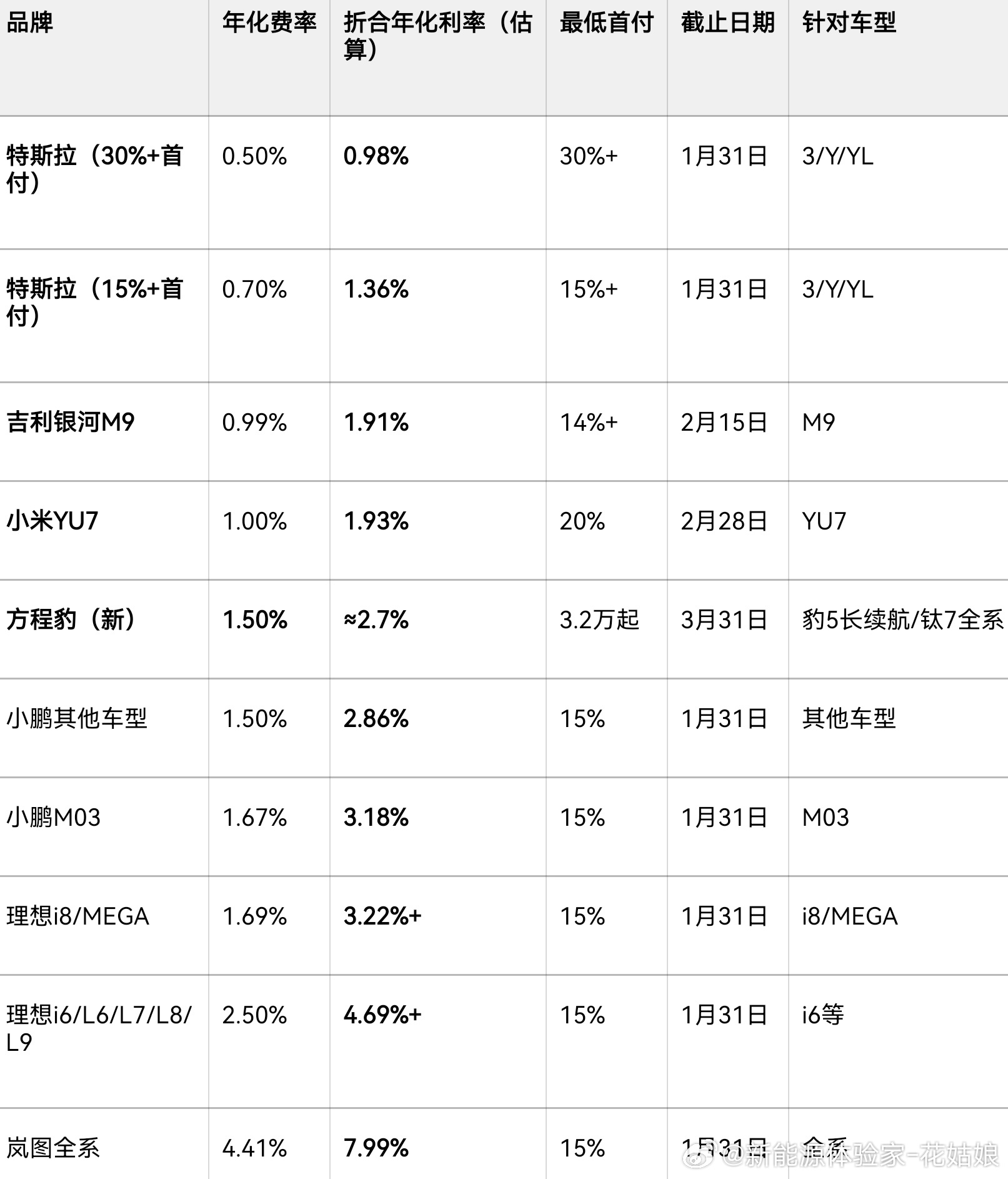Select the 方程豹（新）brand cell

tap(71, 620)
